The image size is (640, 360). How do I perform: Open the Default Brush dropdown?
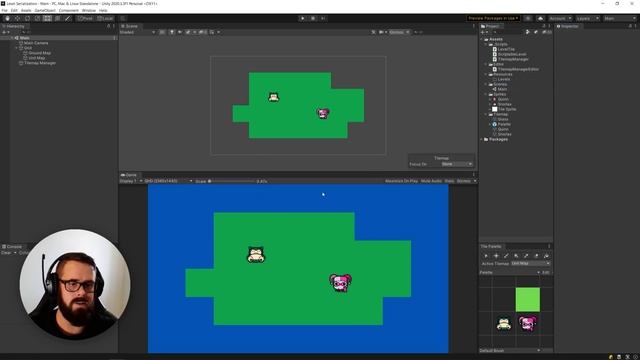pyautogui.click(x=510, y=351)
